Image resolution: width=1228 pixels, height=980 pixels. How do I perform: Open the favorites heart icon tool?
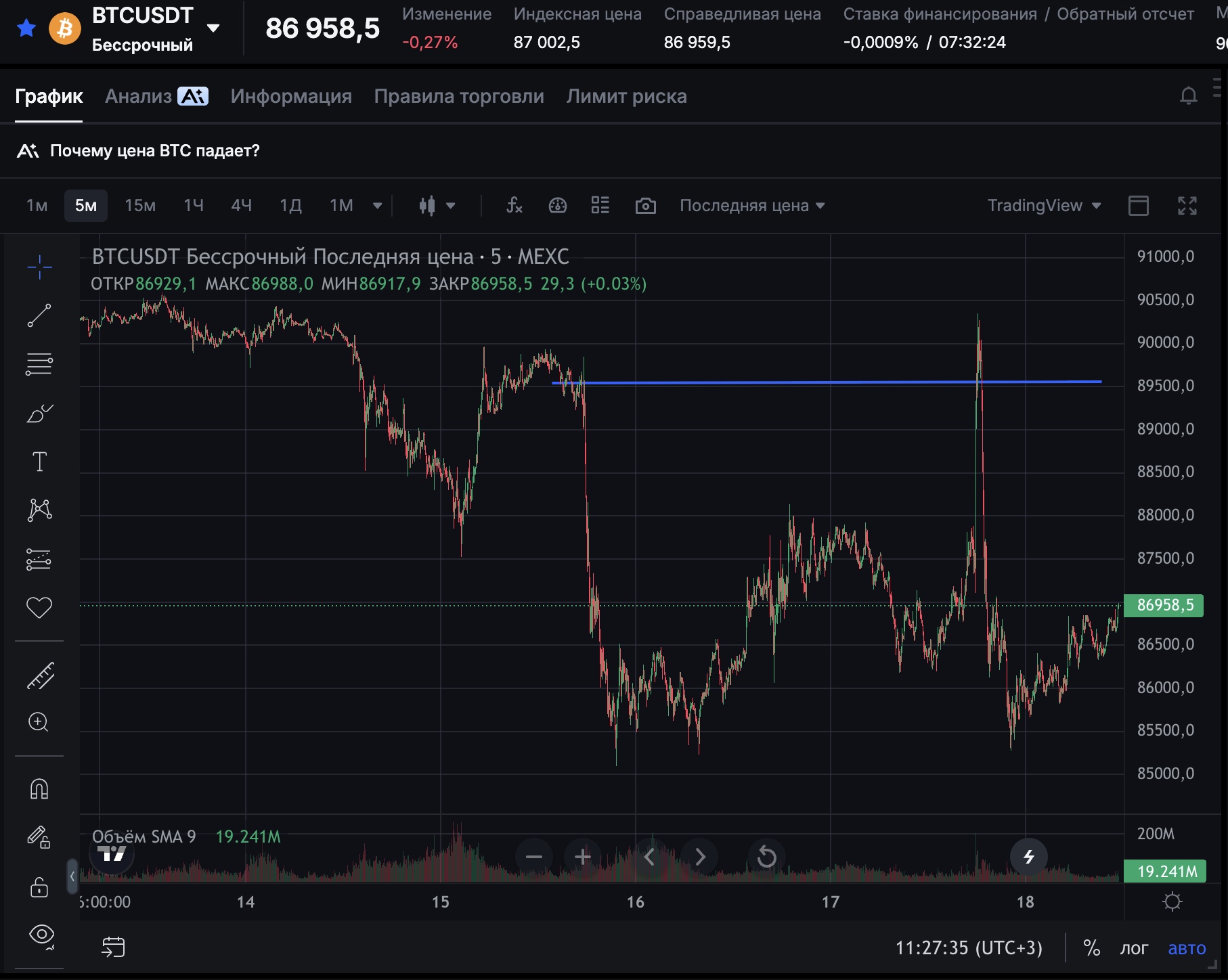tap(39, 608)
